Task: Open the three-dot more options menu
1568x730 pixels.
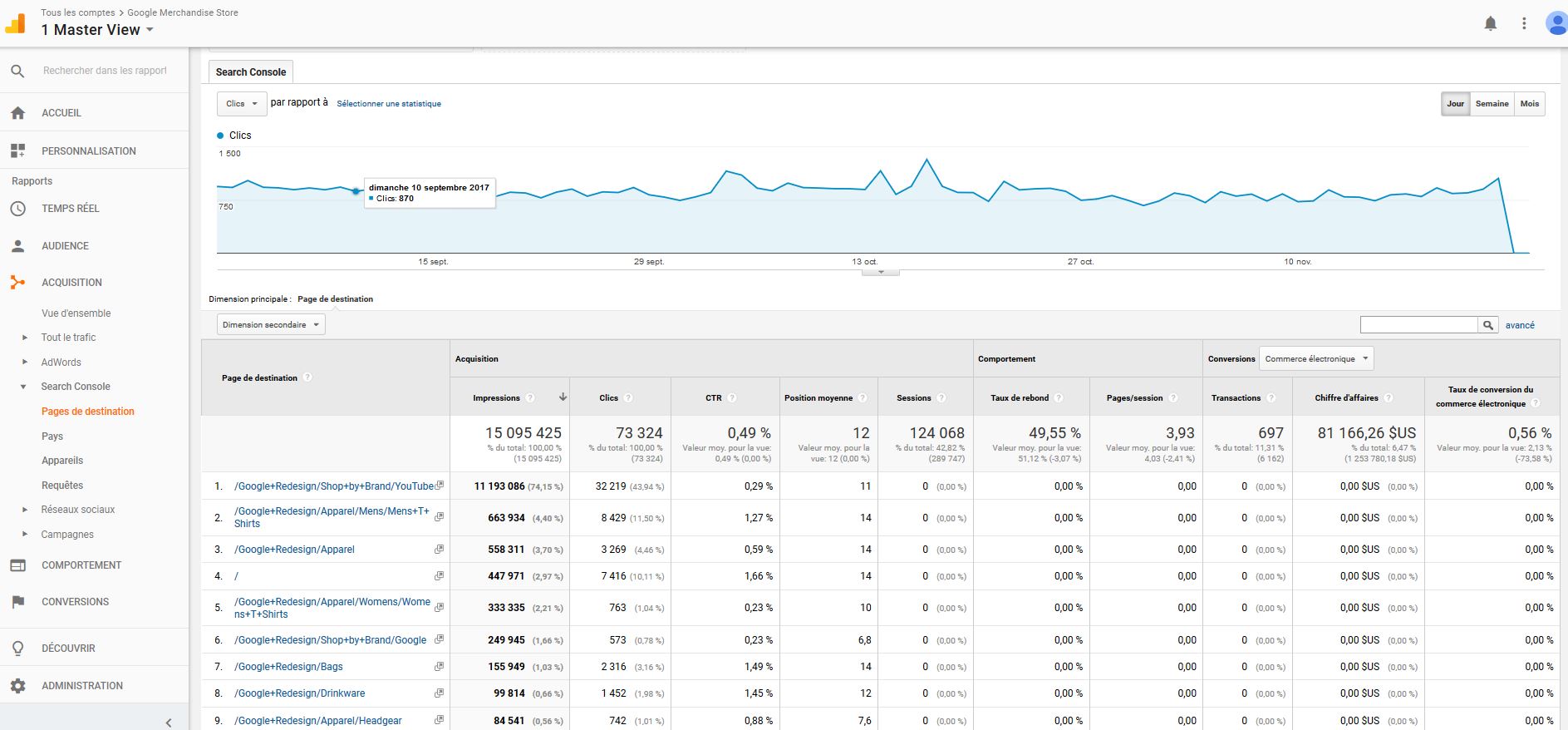Action: click(x=1524, y=23)
